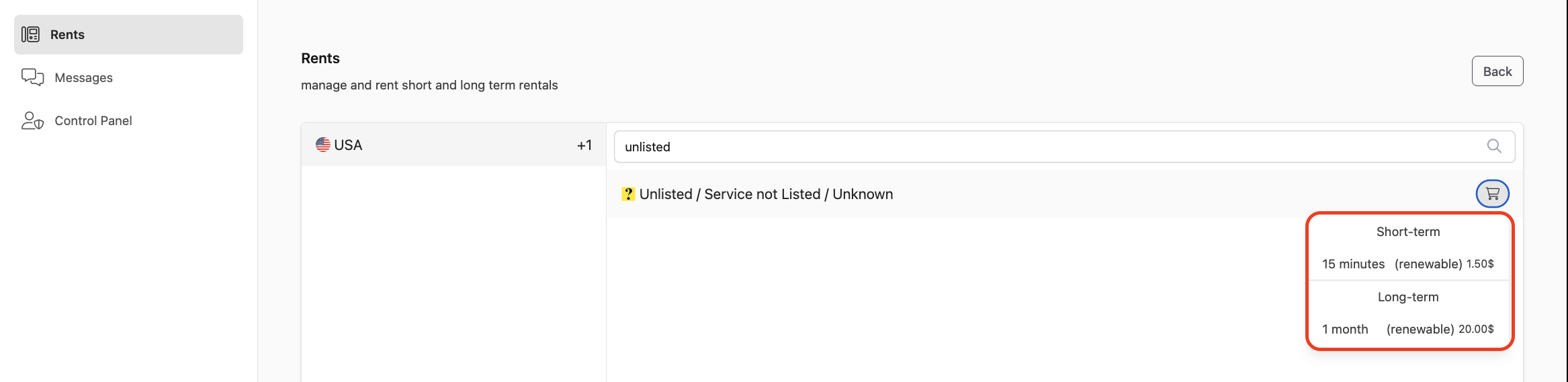
Task: Focus the service search field
Action: 1064,146
